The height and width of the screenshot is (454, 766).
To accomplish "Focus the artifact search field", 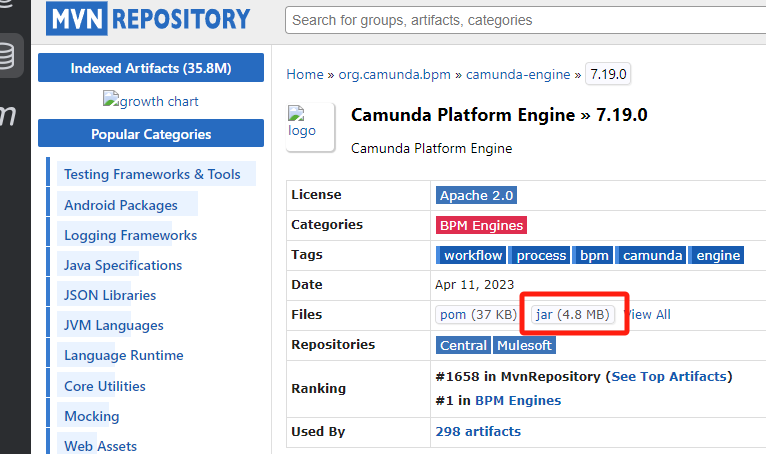I will point(525,20).
